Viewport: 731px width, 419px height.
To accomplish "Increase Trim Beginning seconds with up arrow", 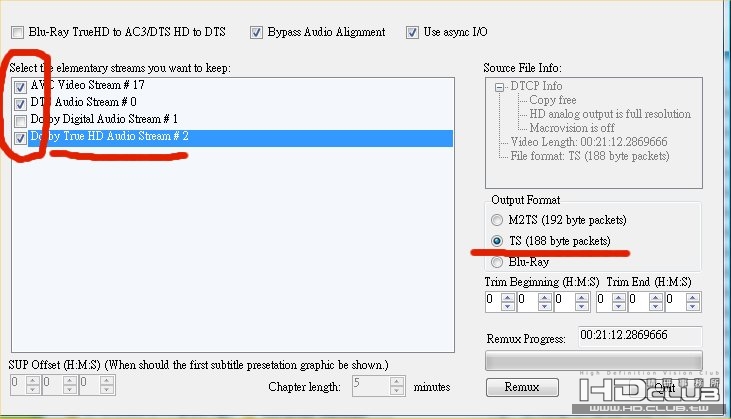I will (x=581, y=297).
